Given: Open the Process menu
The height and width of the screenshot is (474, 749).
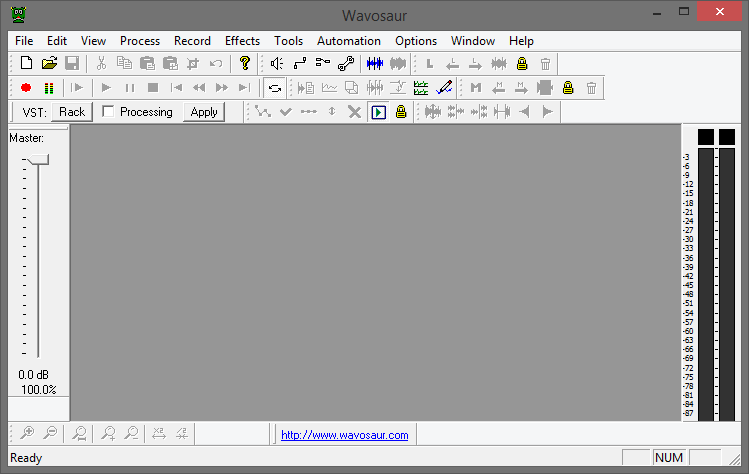Looking at the screenshot, I should 139,41.
